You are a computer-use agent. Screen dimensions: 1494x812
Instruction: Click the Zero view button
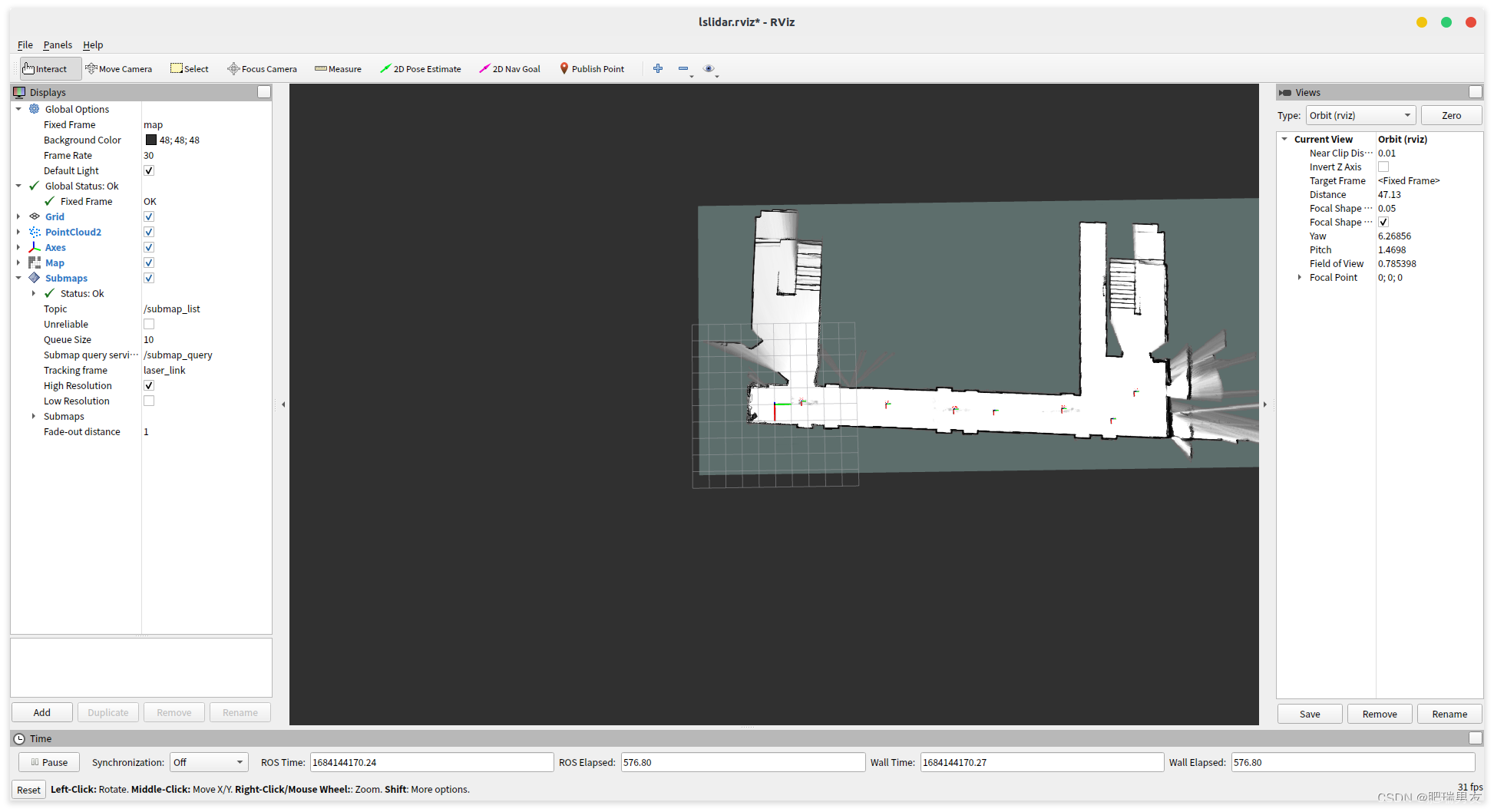coord(1451,115)
